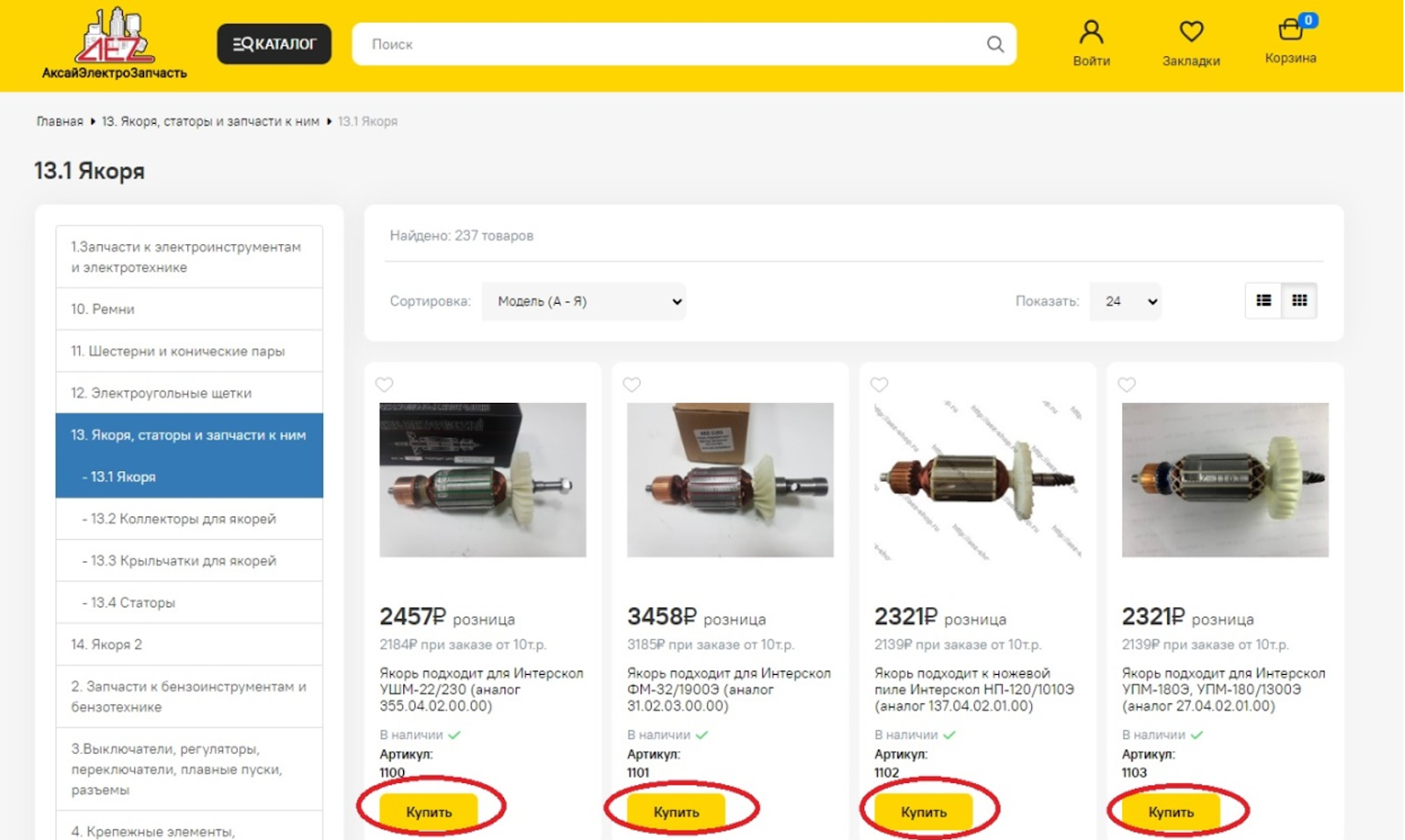Open photo of УШМ-22/230 armature
Screen dimensions: 1405x840
(x=483, y=480)
